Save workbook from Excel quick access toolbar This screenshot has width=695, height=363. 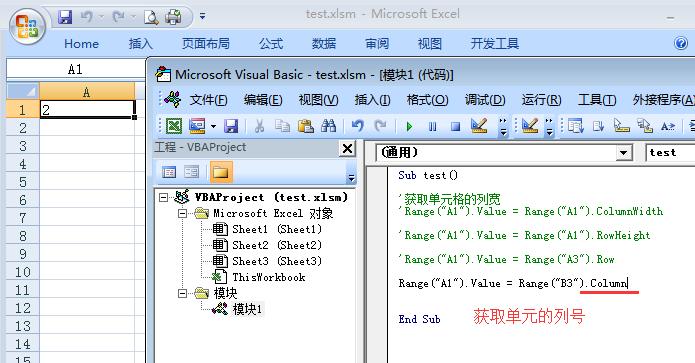tap(65, 17)
